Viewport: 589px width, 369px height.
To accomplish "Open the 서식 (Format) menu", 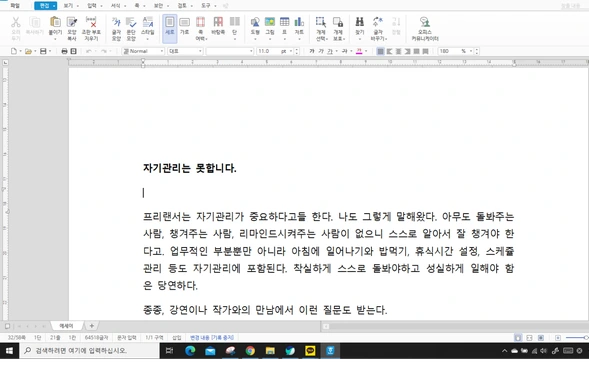I will pyautogui.click(x=115, y=6).
